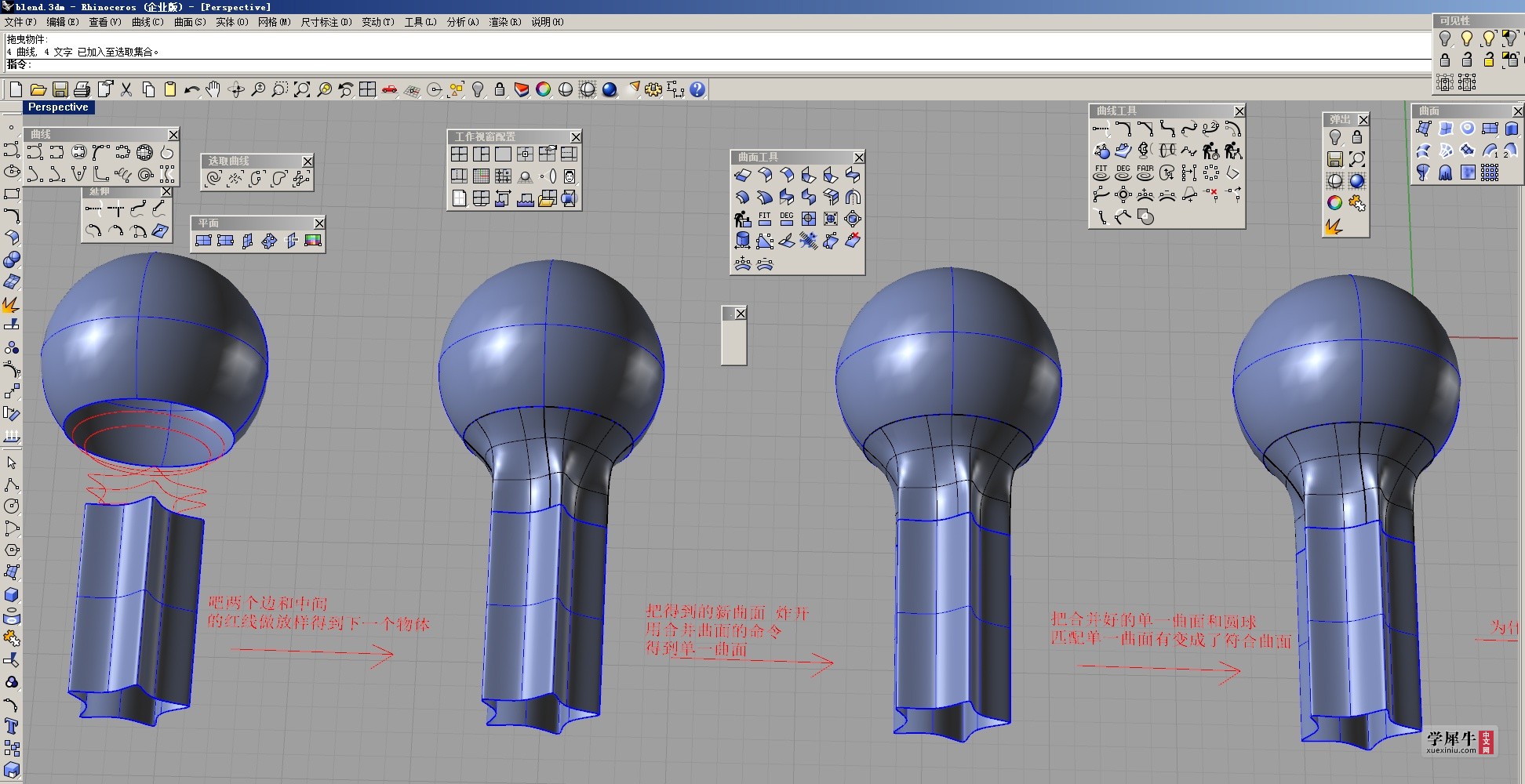The width and height of the screenshot is (1525, 784).
Task: Close the 选取曲线 floating panel
Action: [x=308, y=162]
